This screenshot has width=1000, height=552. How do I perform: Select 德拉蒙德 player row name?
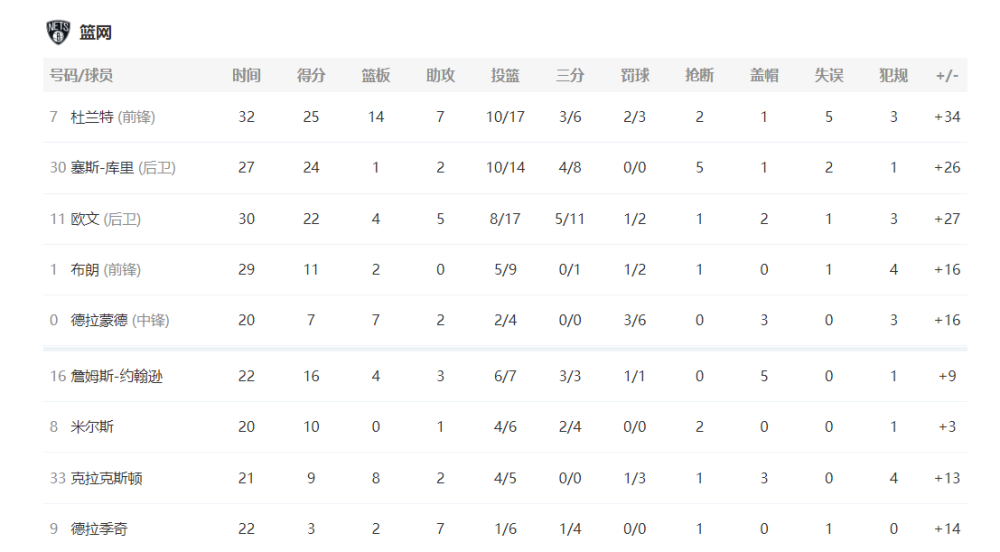coord(99,320)
